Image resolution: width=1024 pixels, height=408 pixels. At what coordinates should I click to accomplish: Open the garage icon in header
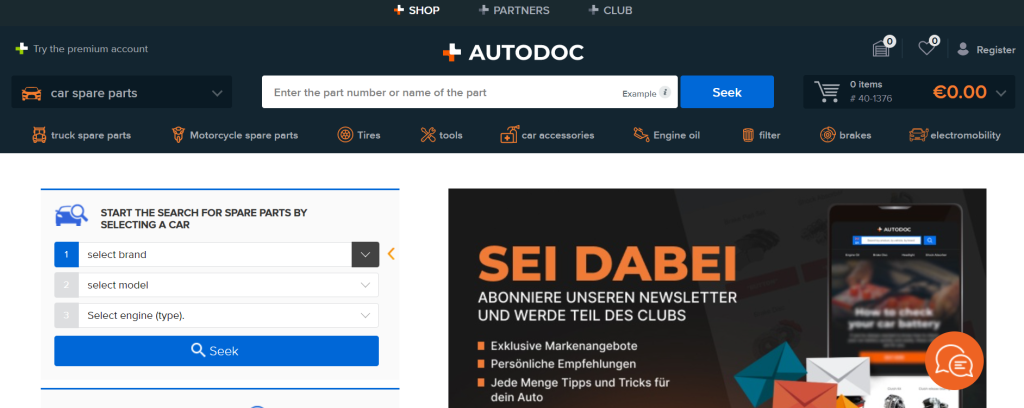click(x=882, y=48)
